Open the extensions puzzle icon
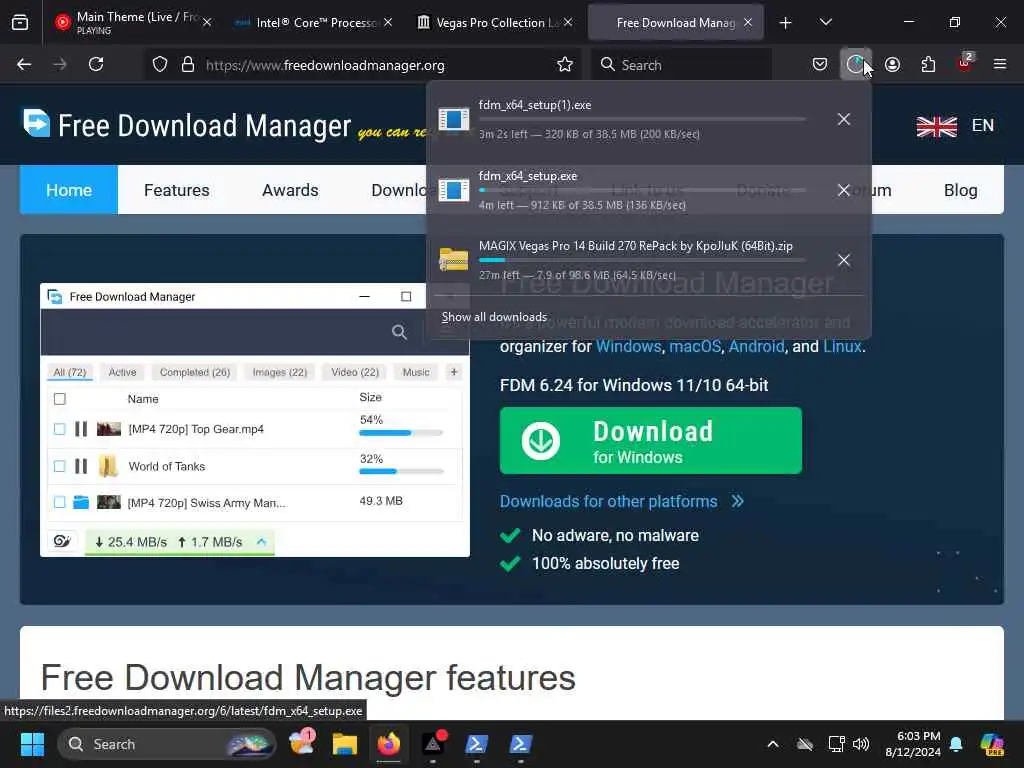Screen dimensions: 1024x768 (x=928, y=65)
